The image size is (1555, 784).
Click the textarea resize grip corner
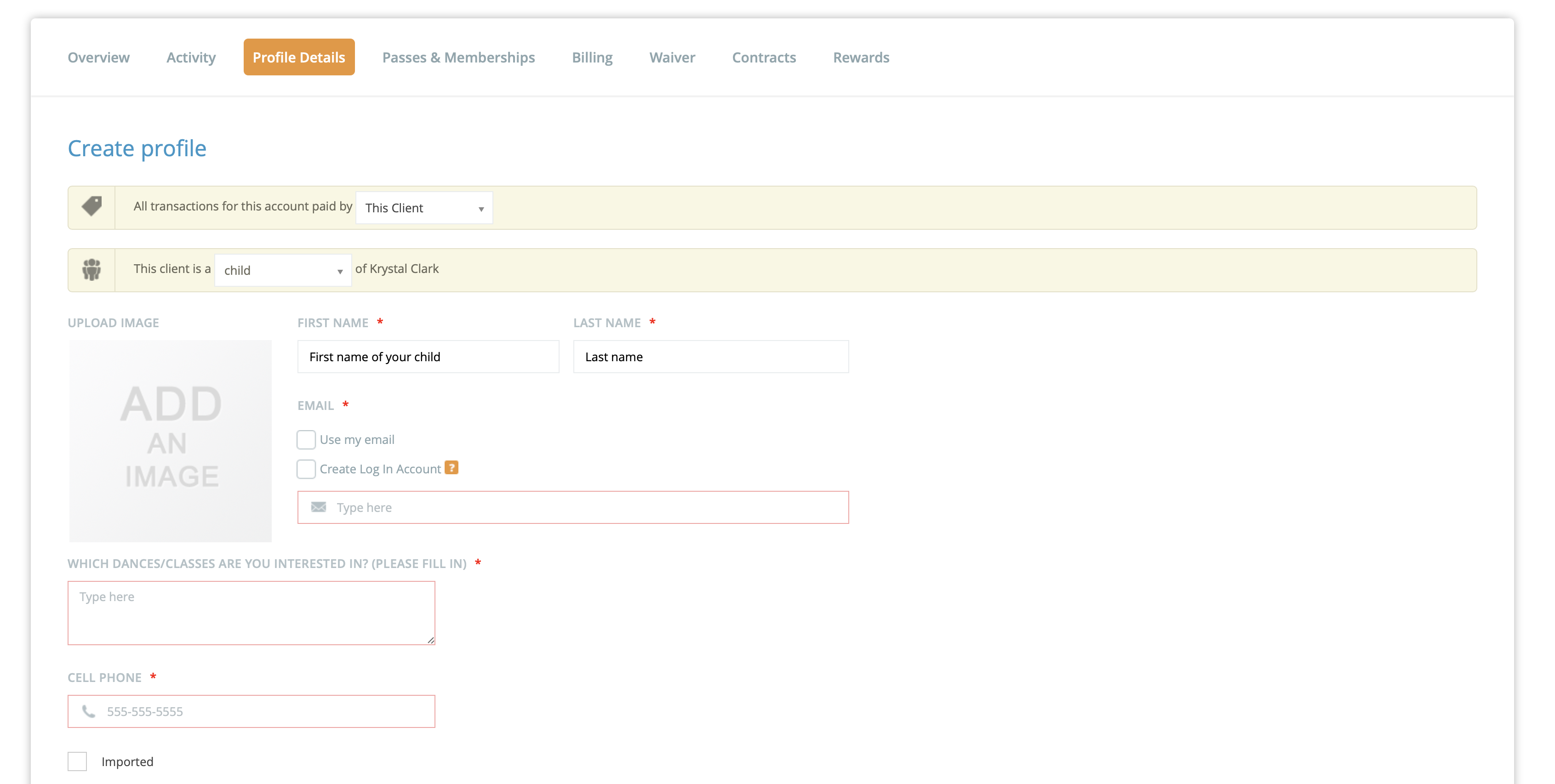(x=430, y=640)
